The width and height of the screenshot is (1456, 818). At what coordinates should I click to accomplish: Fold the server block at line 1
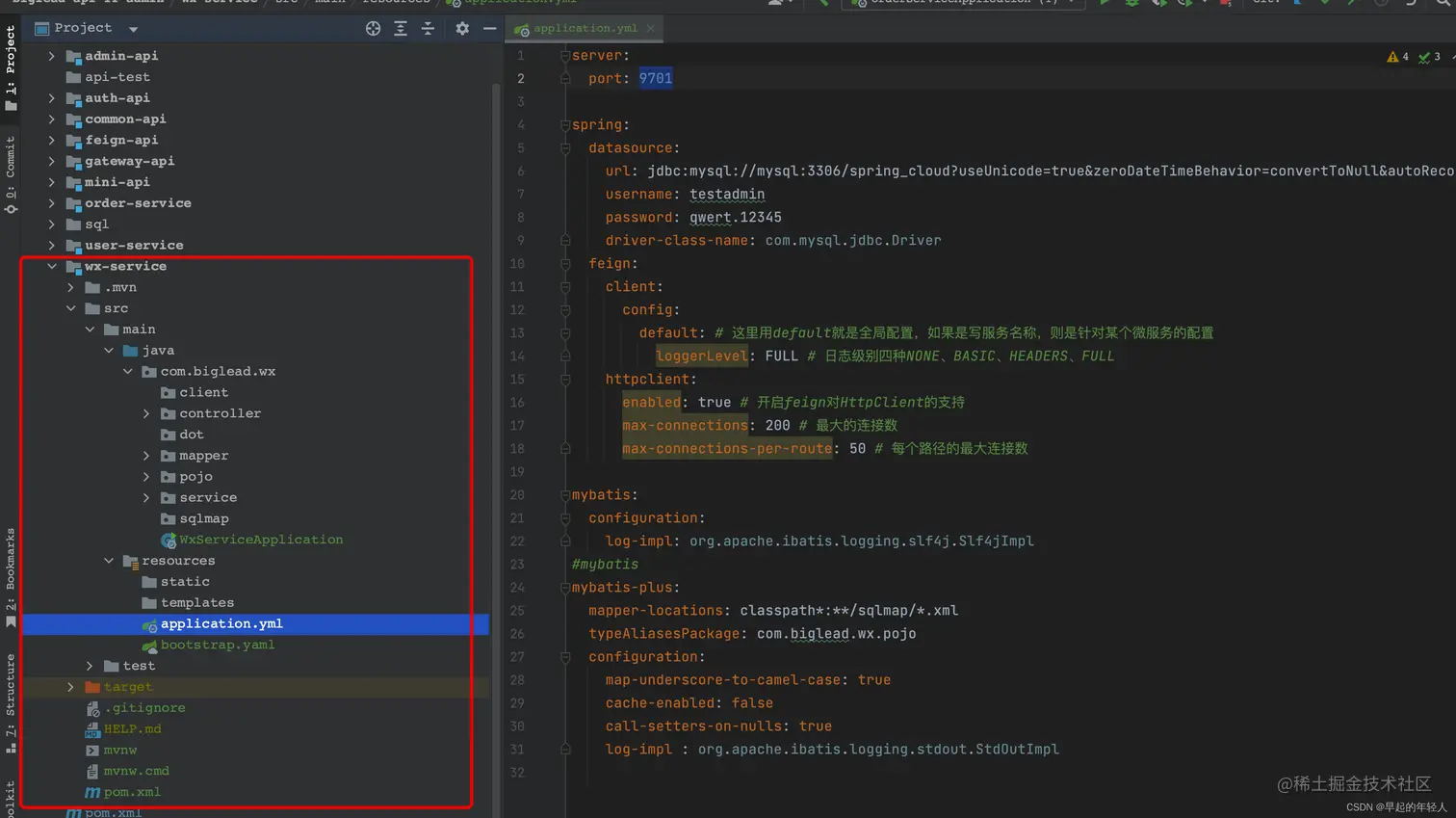click(x=565, y=56)
